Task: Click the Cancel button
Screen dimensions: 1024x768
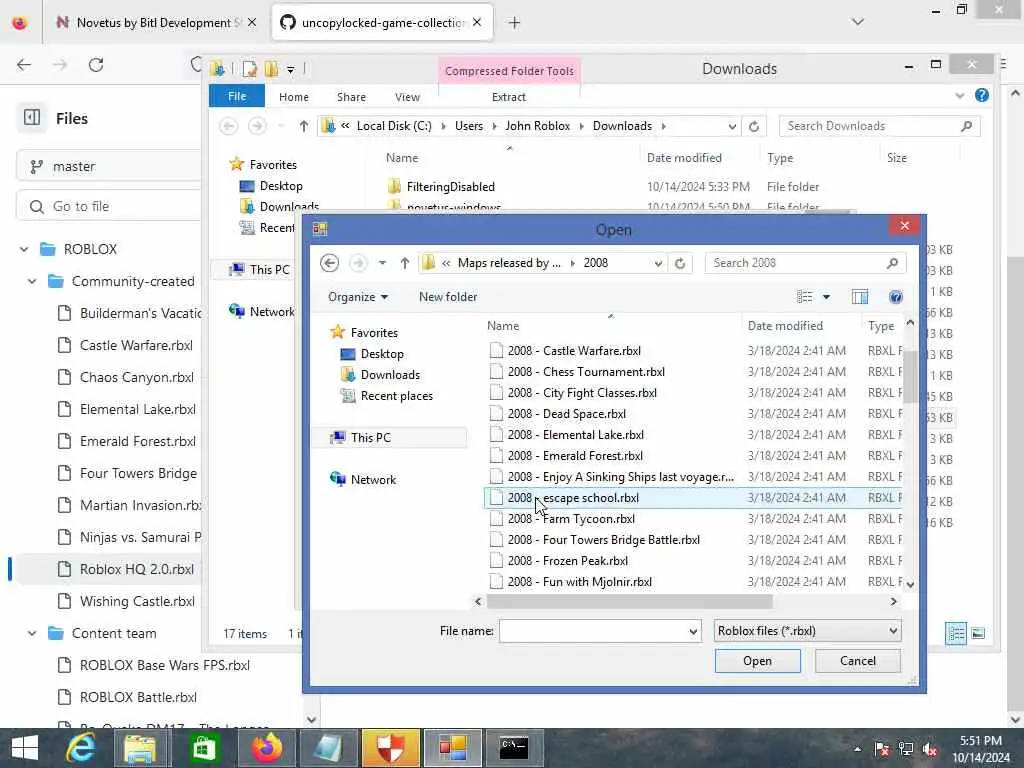Action: point(857,661)
